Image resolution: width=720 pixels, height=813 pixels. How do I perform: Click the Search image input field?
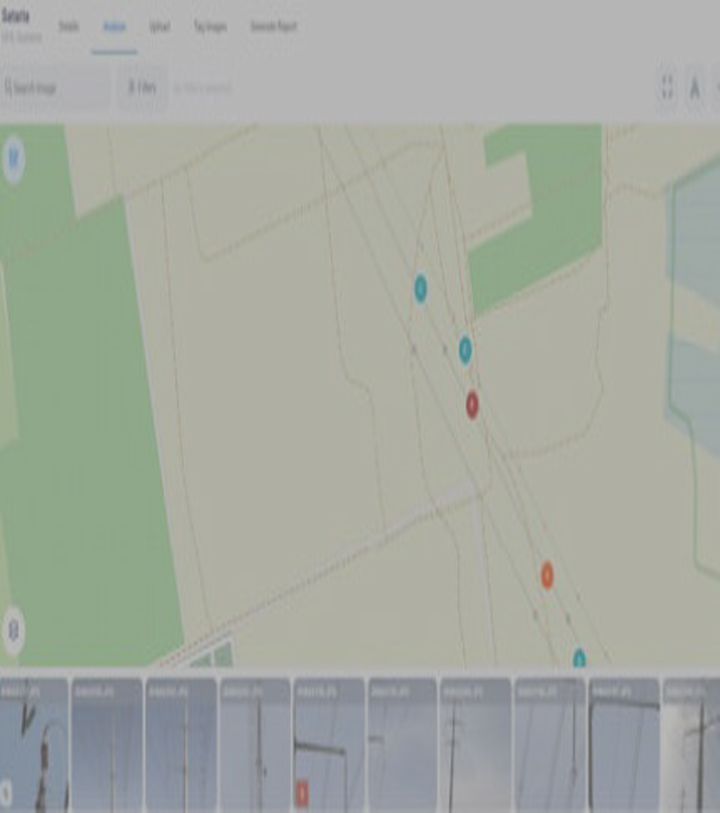coord(55,88)
